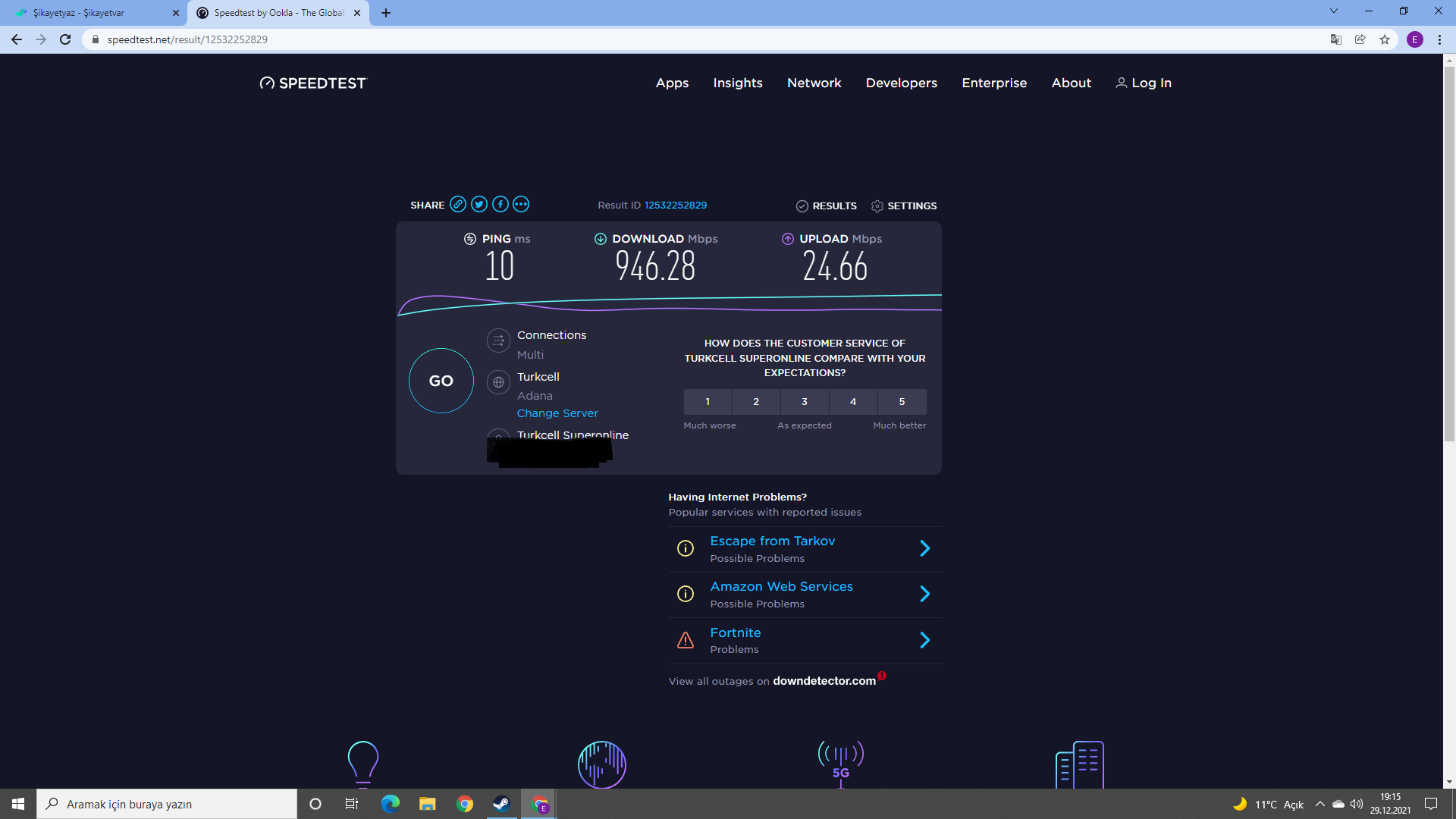Share the result on Twitter
1456x819 pixels.
tap(479, 204)
